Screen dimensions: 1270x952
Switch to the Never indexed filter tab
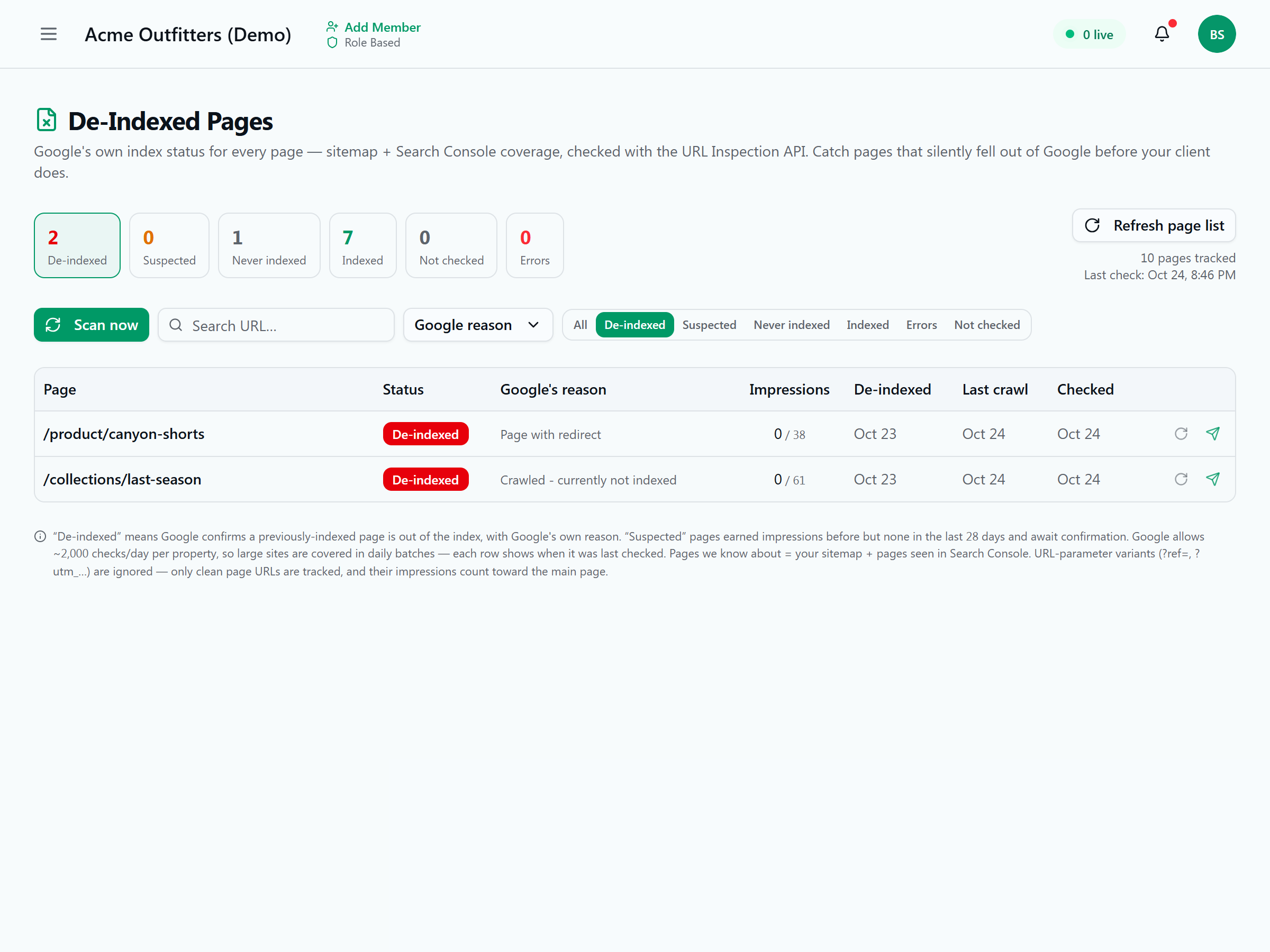point(791,325)
